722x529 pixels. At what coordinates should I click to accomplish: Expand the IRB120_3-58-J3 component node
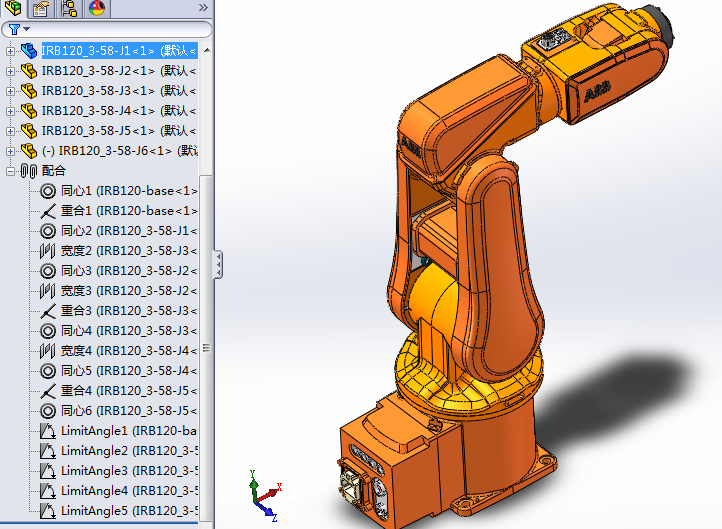10,91
